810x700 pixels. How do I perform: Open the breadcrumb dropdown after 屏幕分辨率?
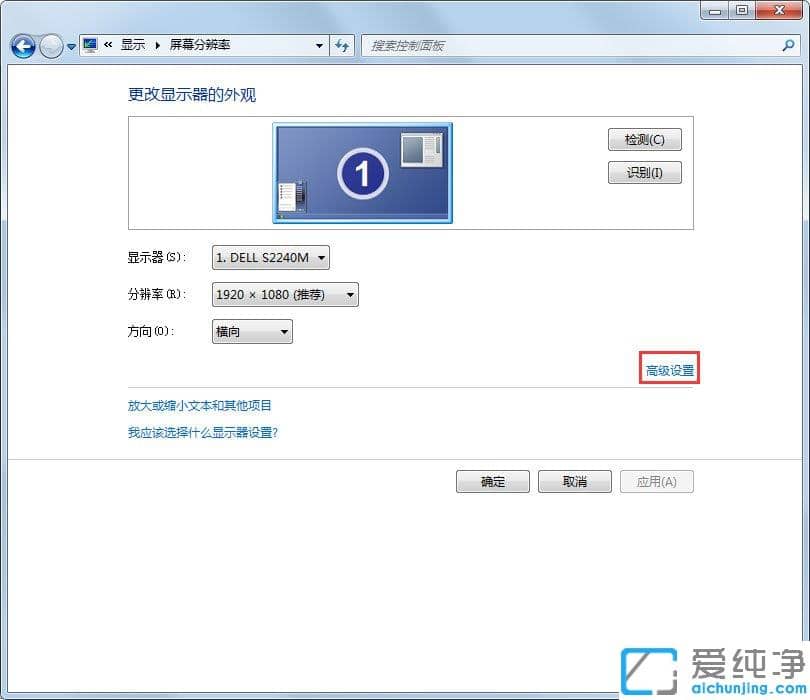318,45
